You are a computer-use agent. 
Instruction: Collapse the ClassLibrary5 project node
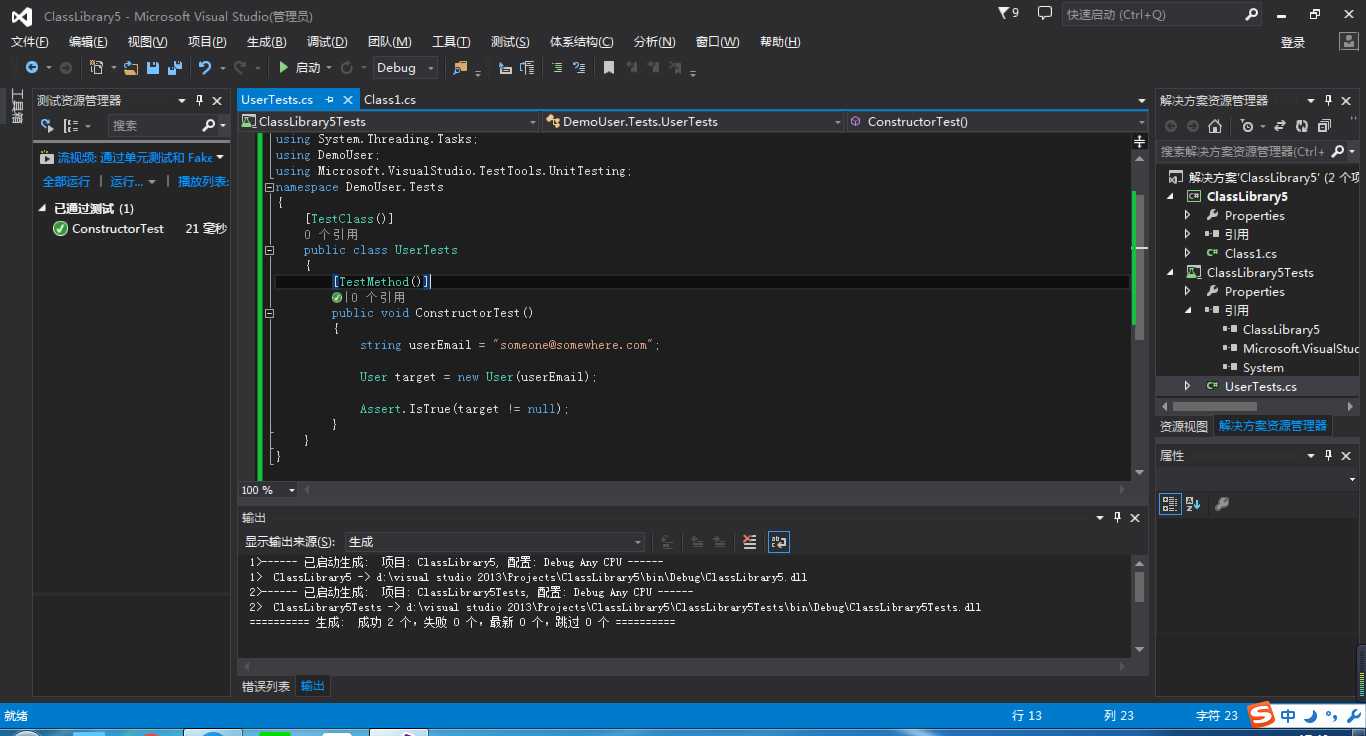[1170, 197]
